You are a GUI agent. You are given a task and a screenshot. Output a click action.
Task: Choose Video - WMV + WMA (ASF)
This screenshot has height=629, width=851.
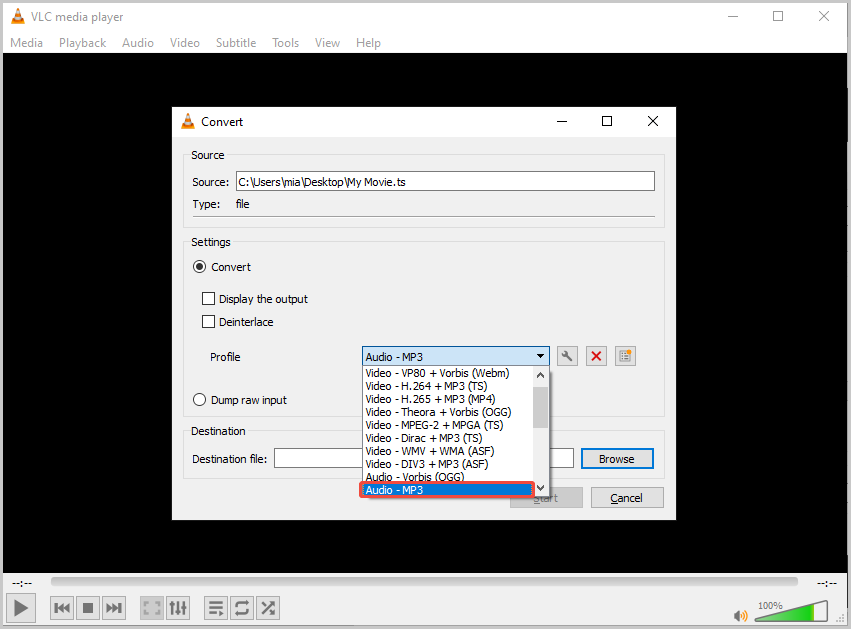[x=448, y=451]
